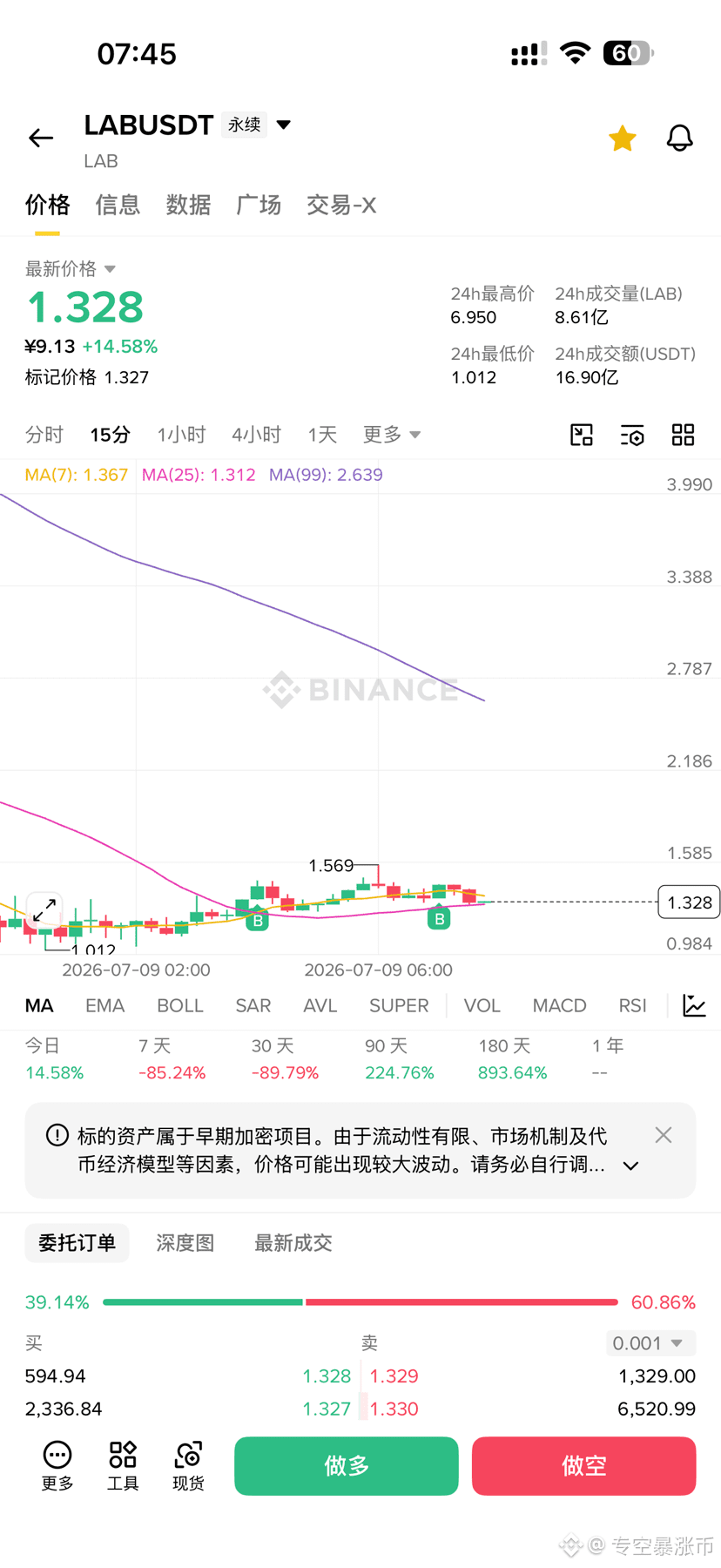Viewport: 721px width, 1568px height.
Task: Select the 委托订单 tab
Action: [x=77, y=1243]
